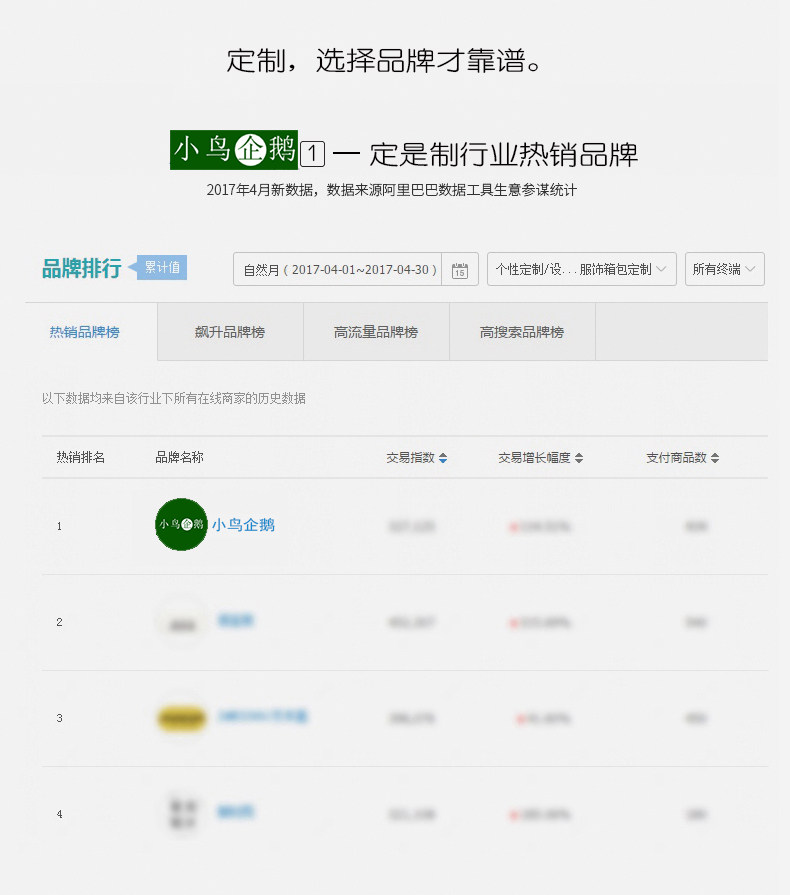Click the 累计值 tag
Image resolution: width=790 pixels, height=895 pixels.
click(162, 267)
